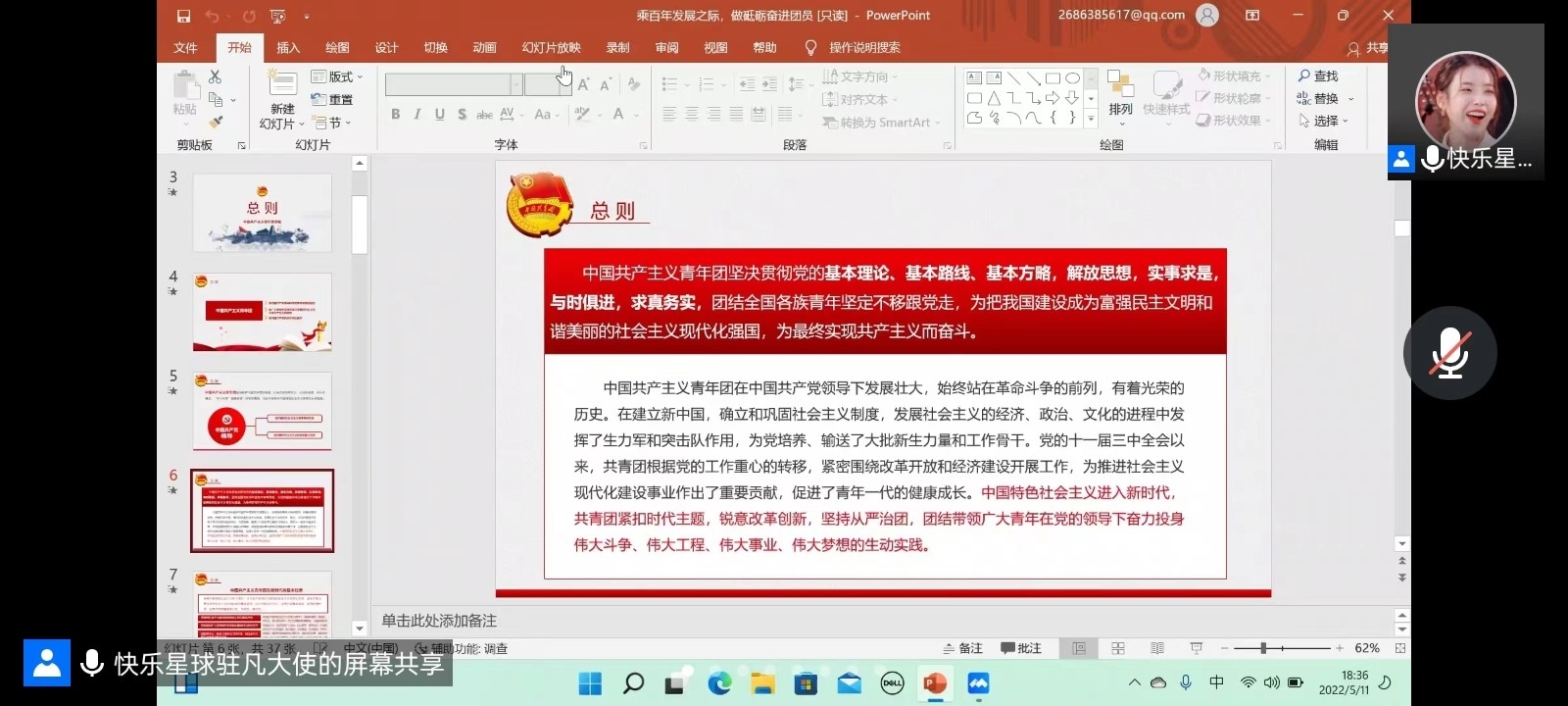Screen dimensions: 1568x706
Task: Open the Layout (版式) dropdown
Action: (337, 76)
